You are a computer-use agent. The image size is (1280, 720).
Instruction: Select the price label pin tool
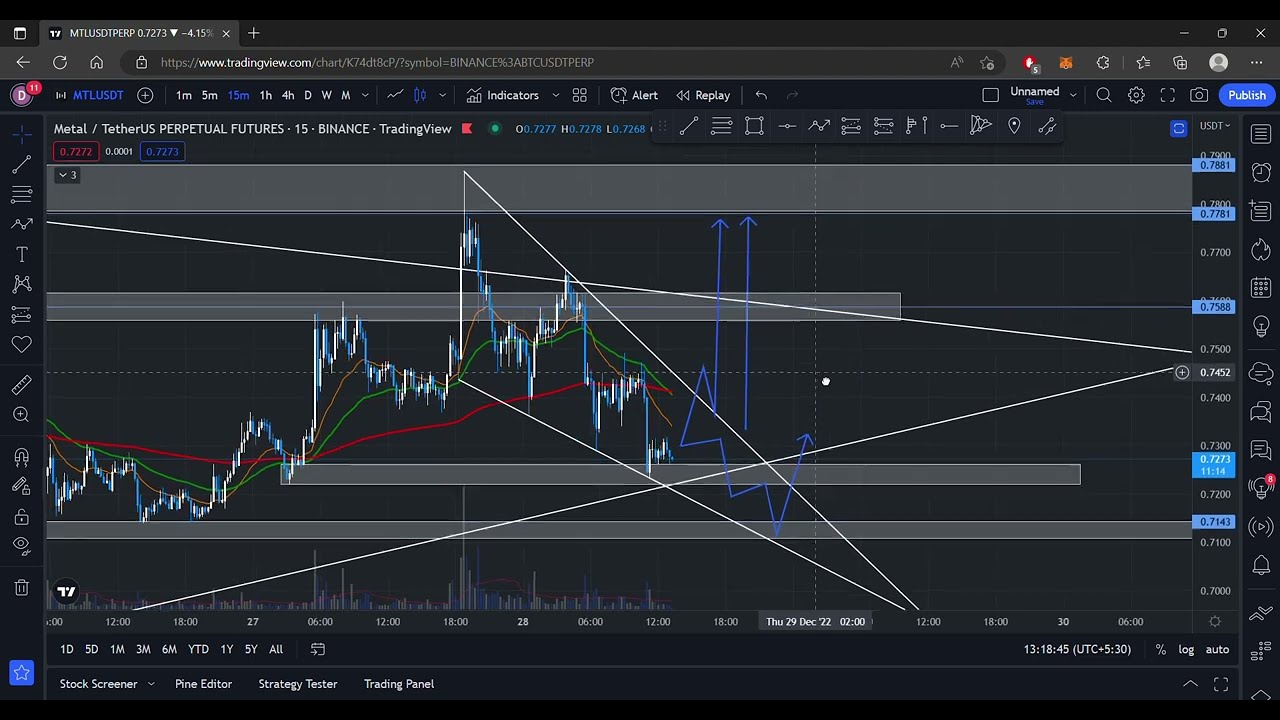coord(1014,126)
